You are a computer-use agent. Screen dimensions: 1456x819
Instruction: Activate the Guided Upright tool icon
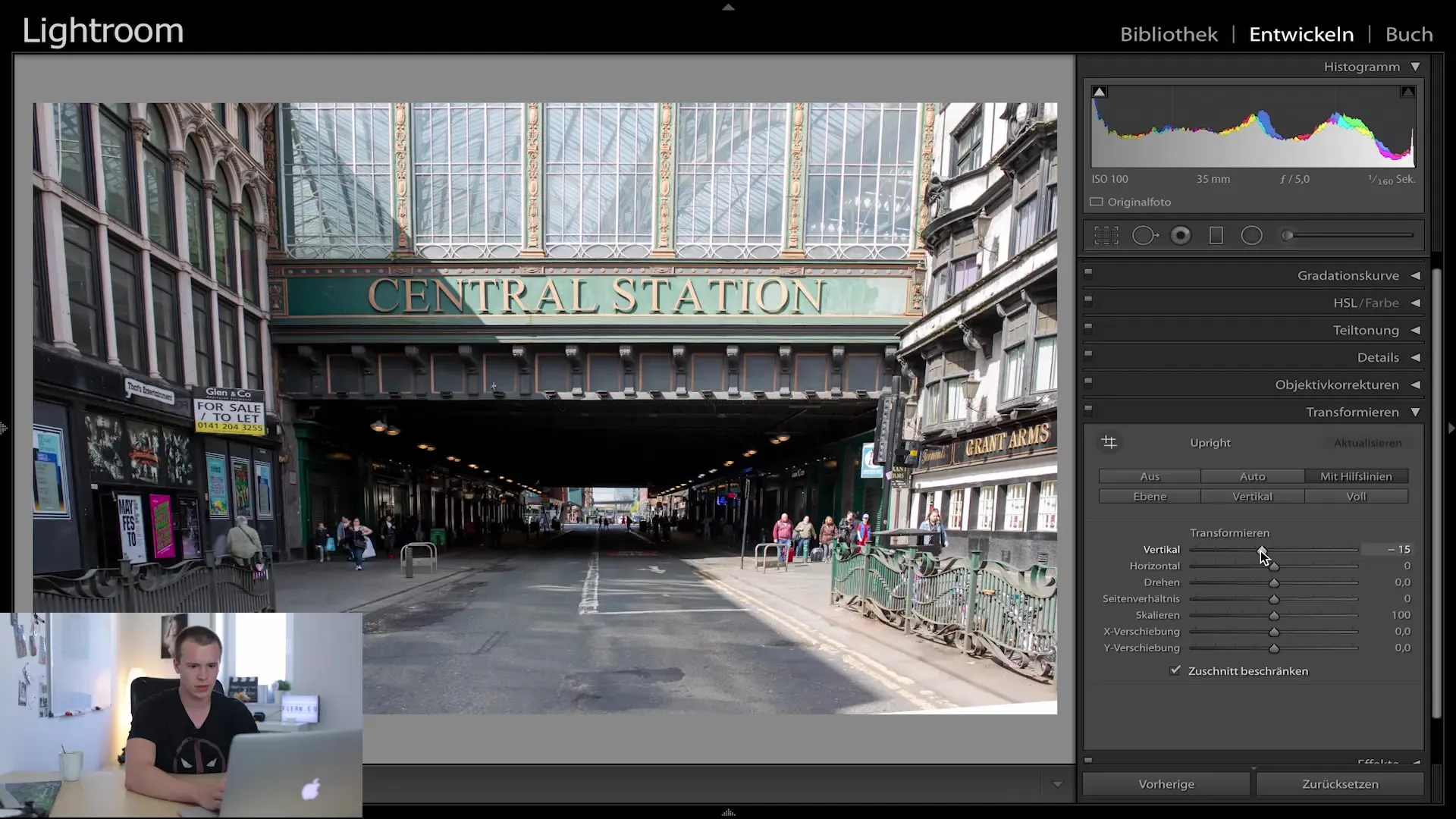pyautogui.click(x=1109, y=442)
